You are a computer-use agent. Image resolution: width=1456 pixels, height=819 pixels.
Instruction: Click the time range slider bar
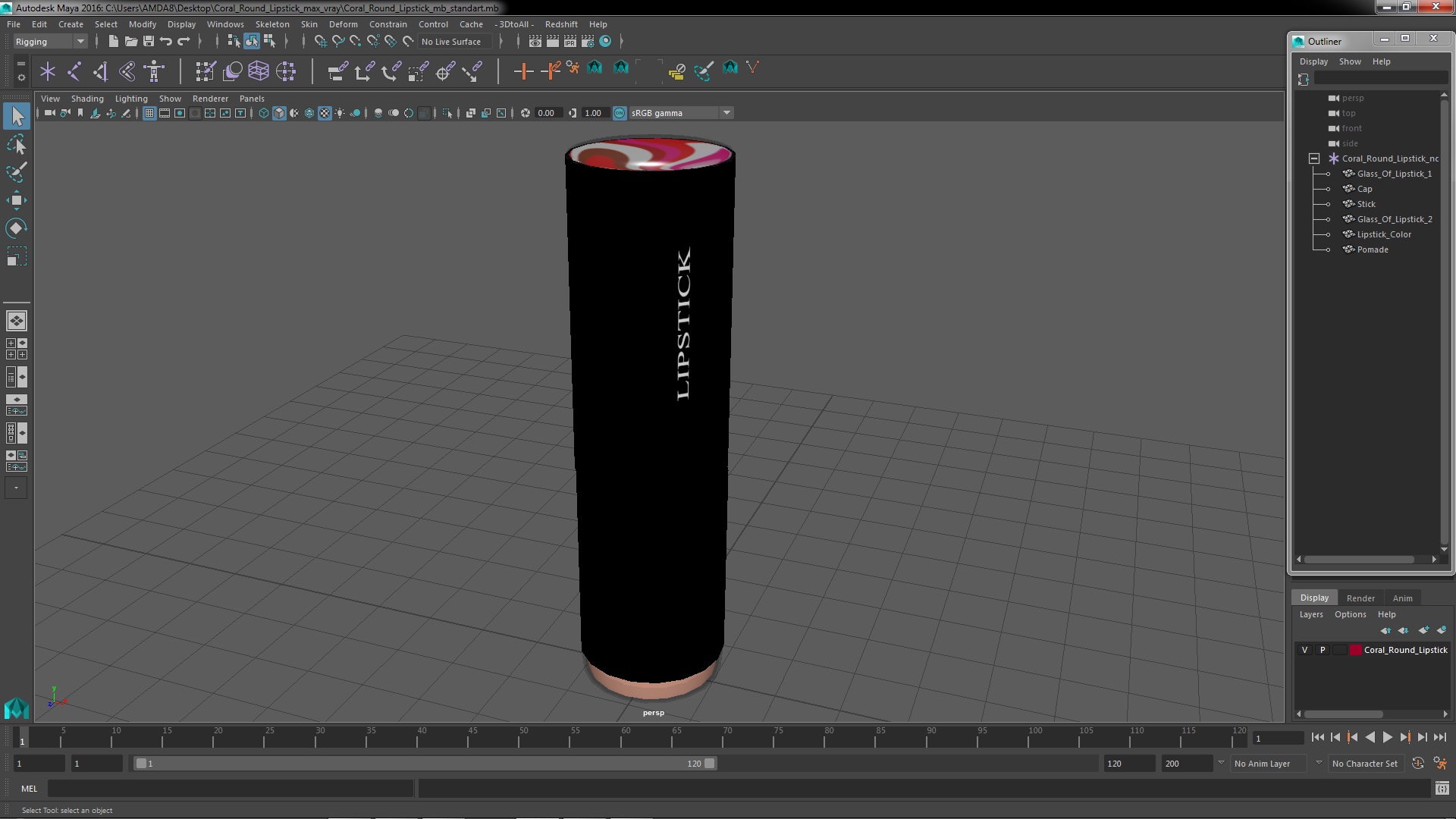[x=425, y=764]
